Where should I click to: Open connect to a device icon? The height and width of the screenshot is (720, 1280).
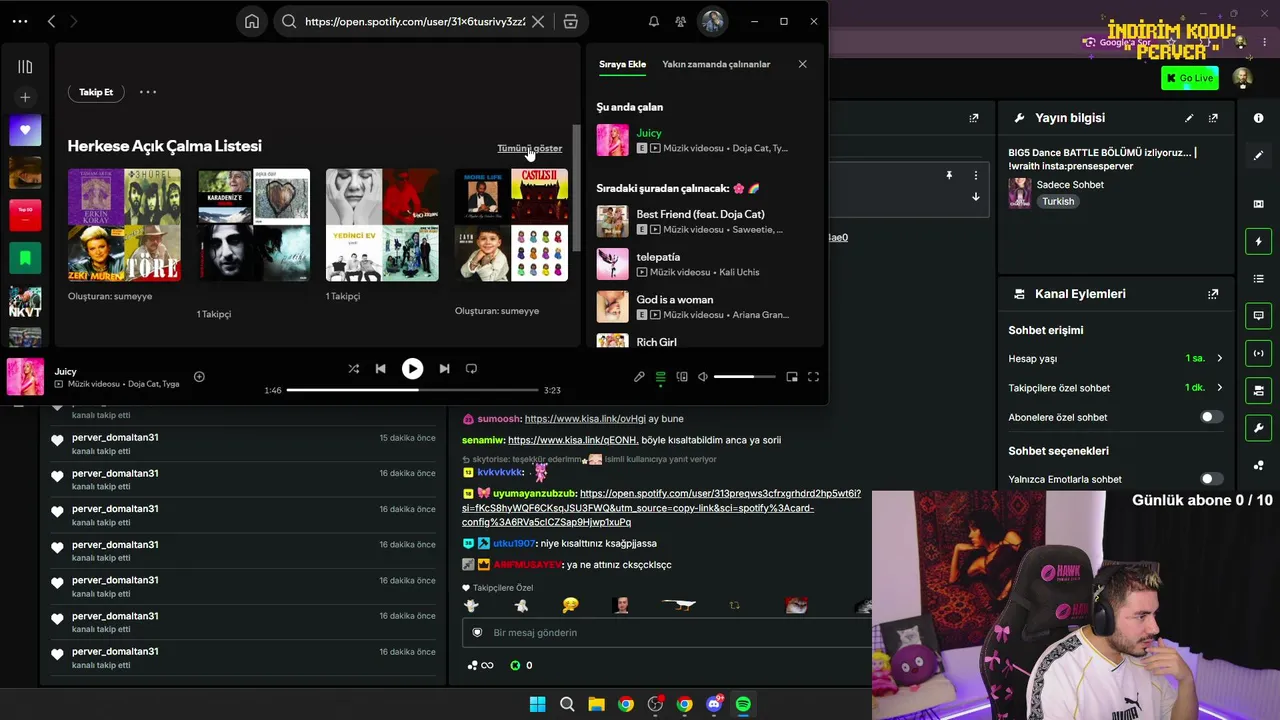tap(682, 377)
